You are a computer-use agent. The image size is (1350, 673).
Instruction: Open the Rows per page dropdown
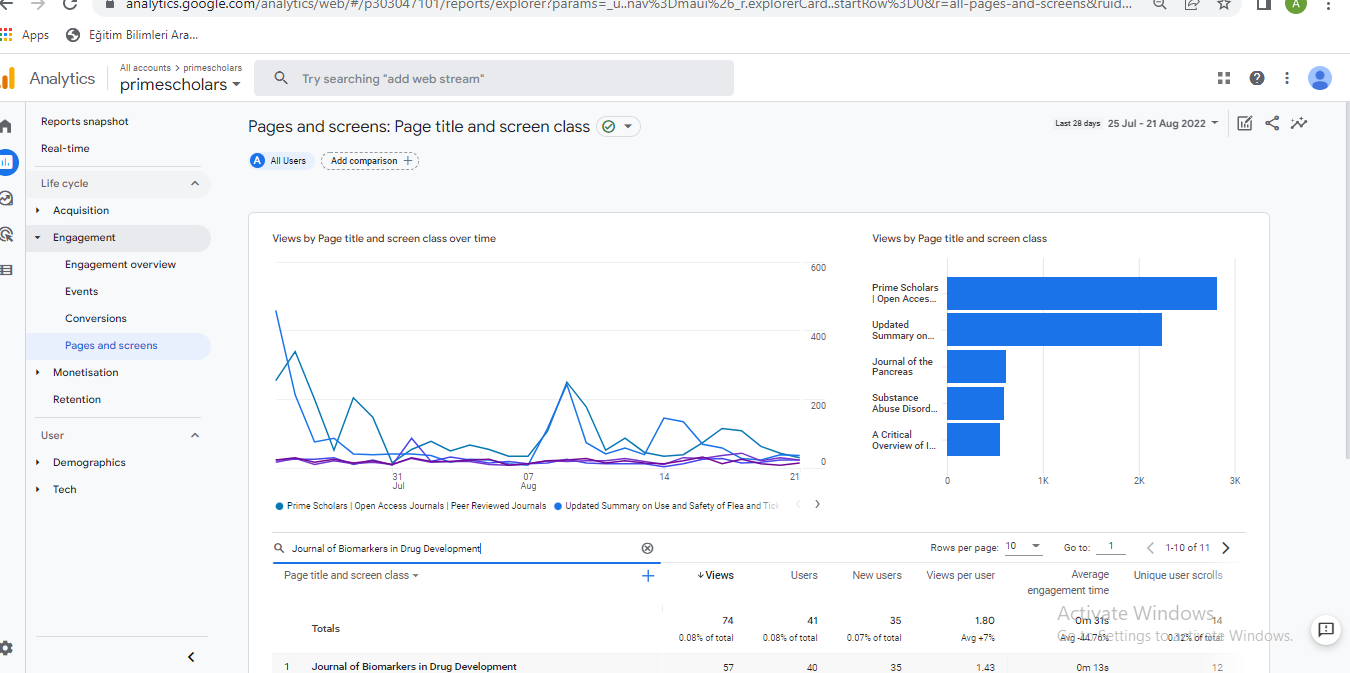[x=1023, y=547]
